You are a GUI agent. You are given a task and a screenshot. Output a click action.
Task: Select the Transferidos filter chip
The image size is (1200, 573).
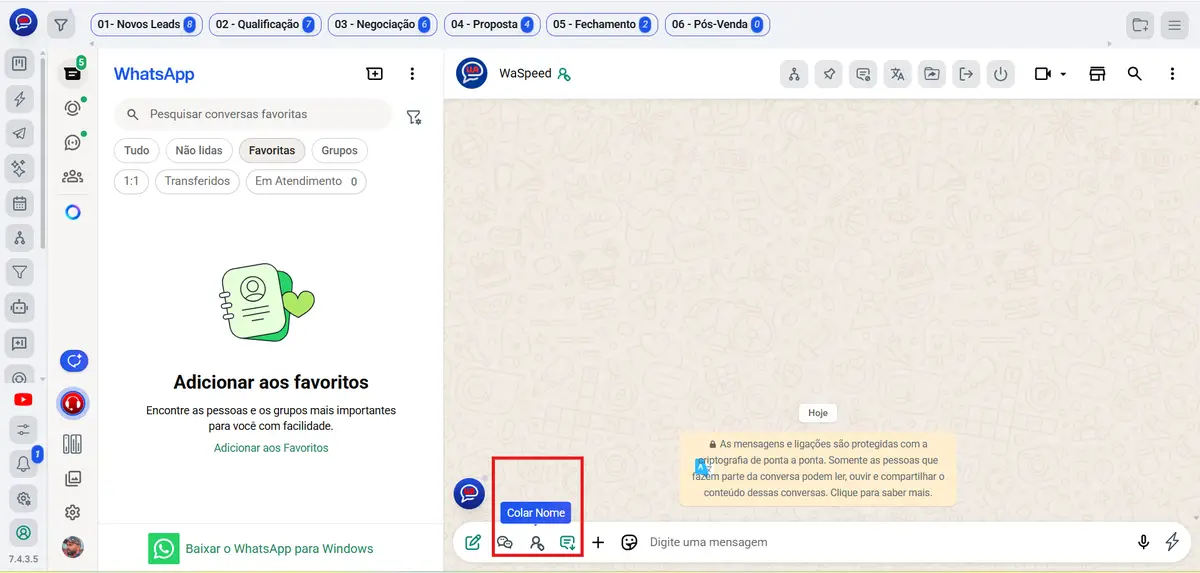(x=197, y=182)
